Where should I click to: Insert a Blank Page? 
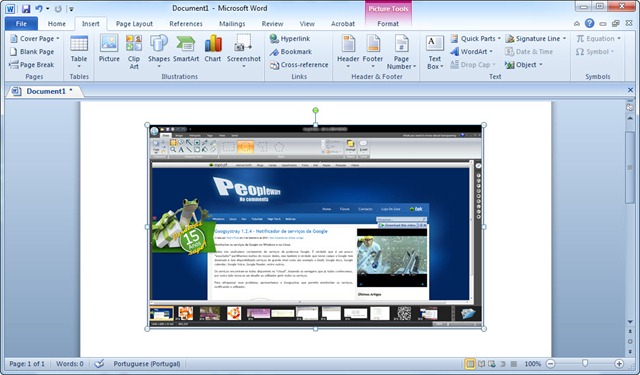pos(32,51)
